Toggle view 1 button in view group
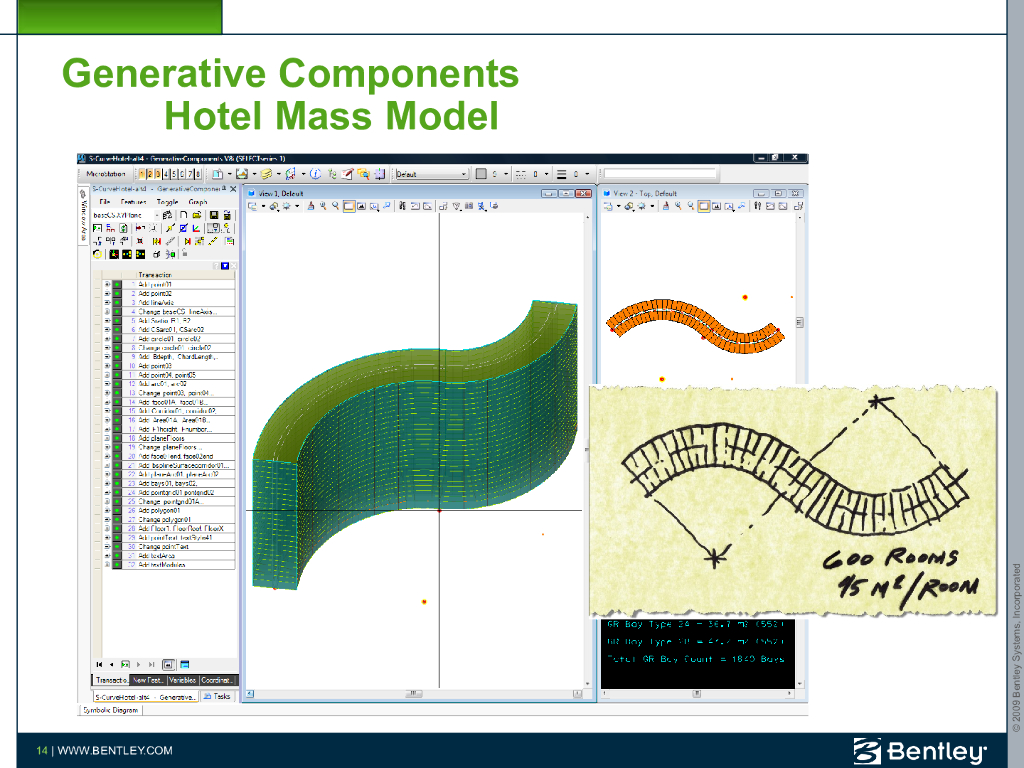 142,174
